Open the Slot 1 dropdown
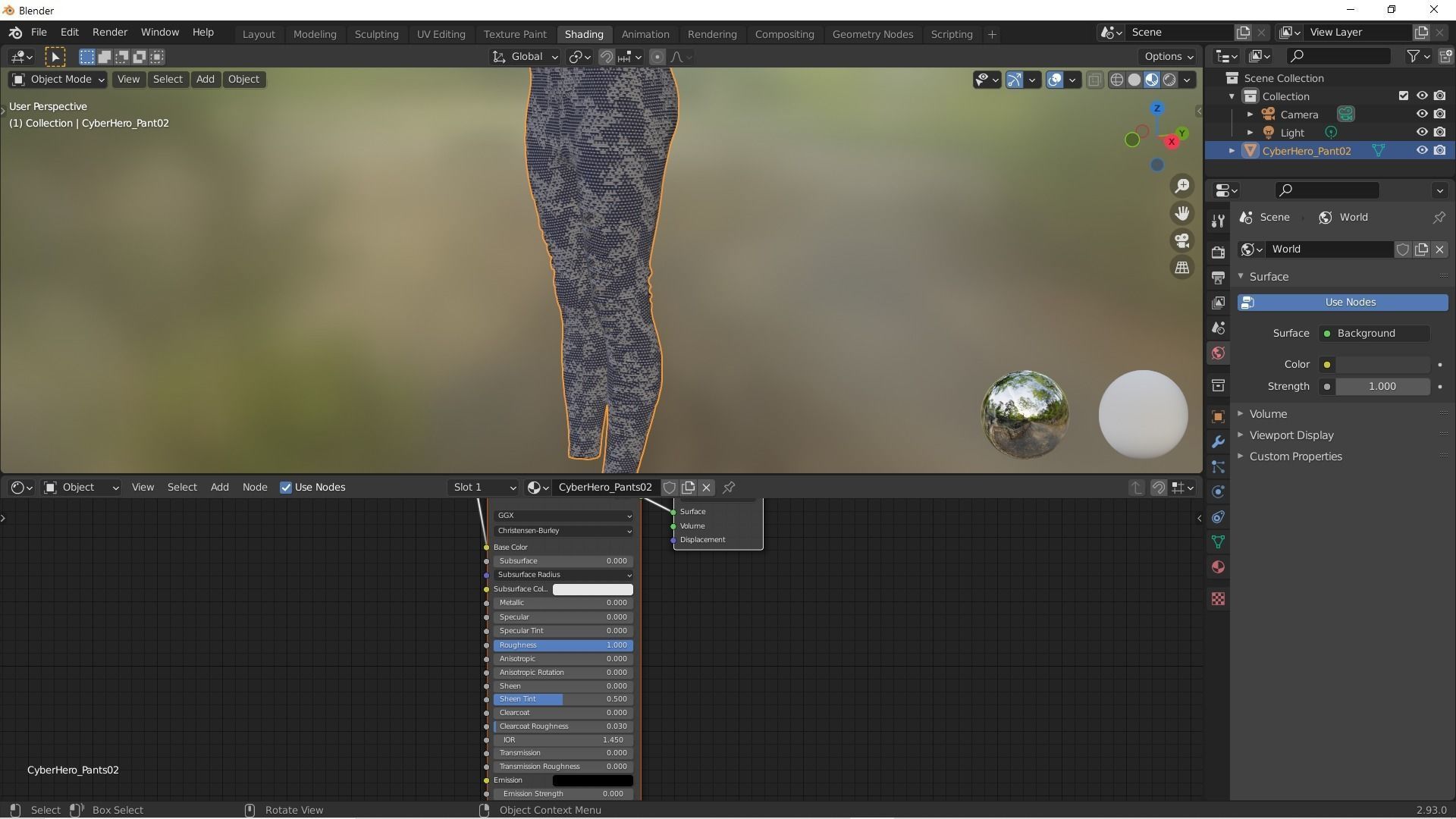 point(484,488)
